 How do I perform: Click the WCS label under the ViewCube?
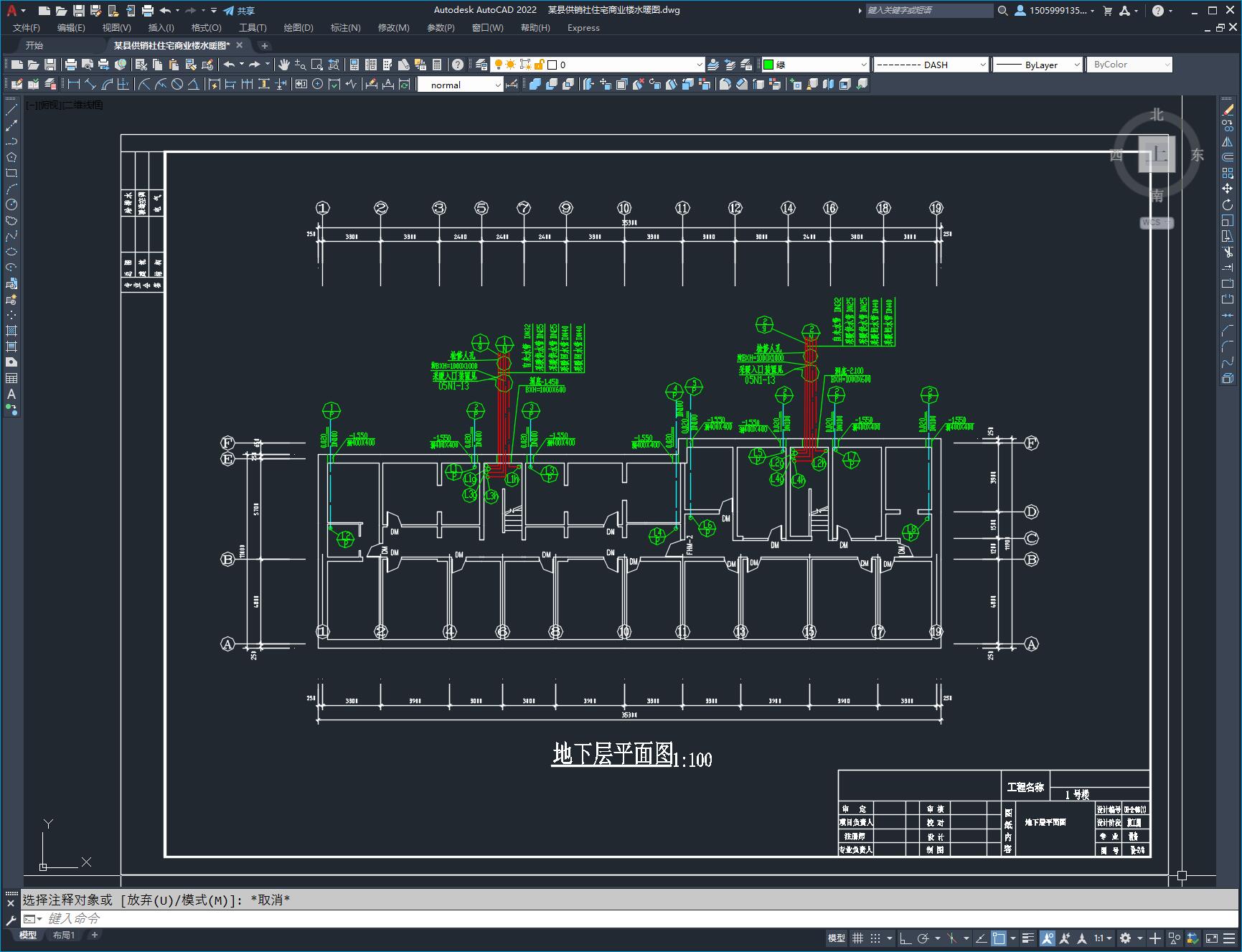1155,222
